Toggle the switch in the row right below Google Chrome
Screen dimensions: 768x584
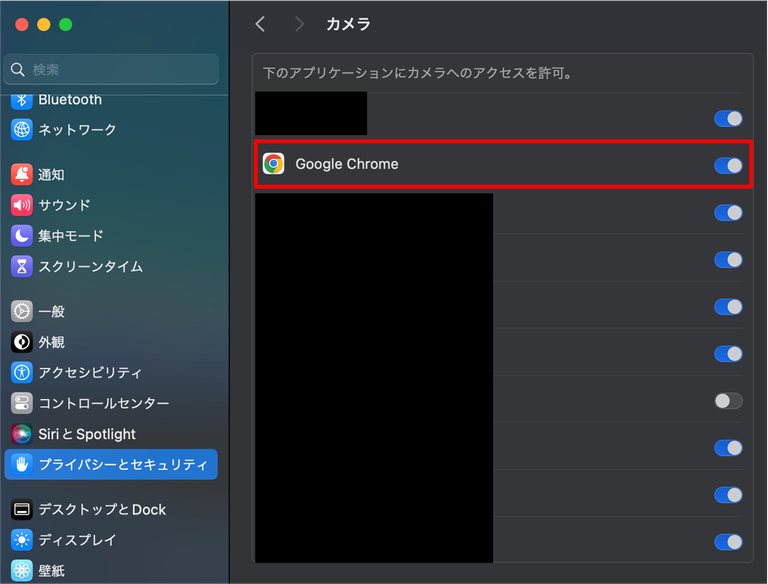[x=728, y=213]
